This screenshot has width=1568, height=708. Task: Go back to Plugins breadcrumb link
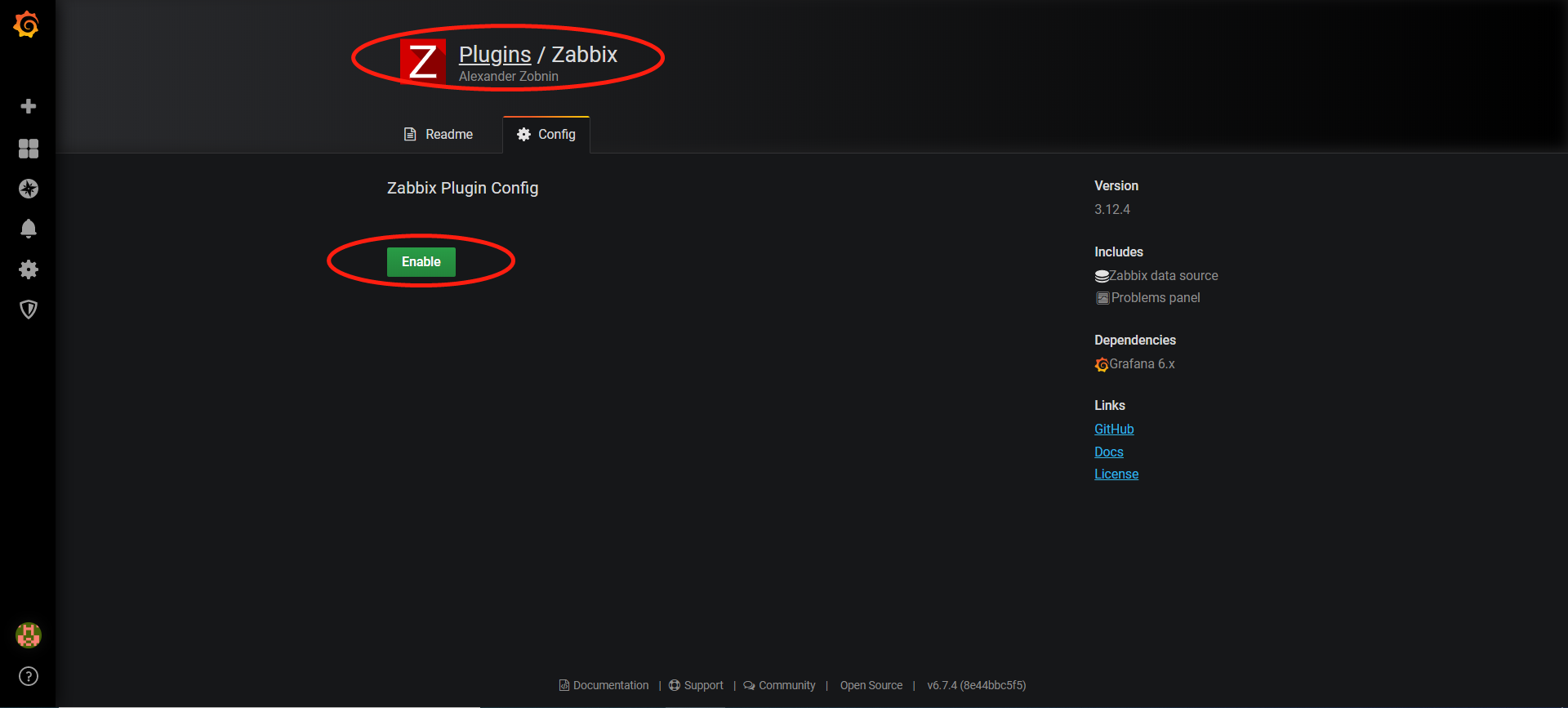(495, 55)
